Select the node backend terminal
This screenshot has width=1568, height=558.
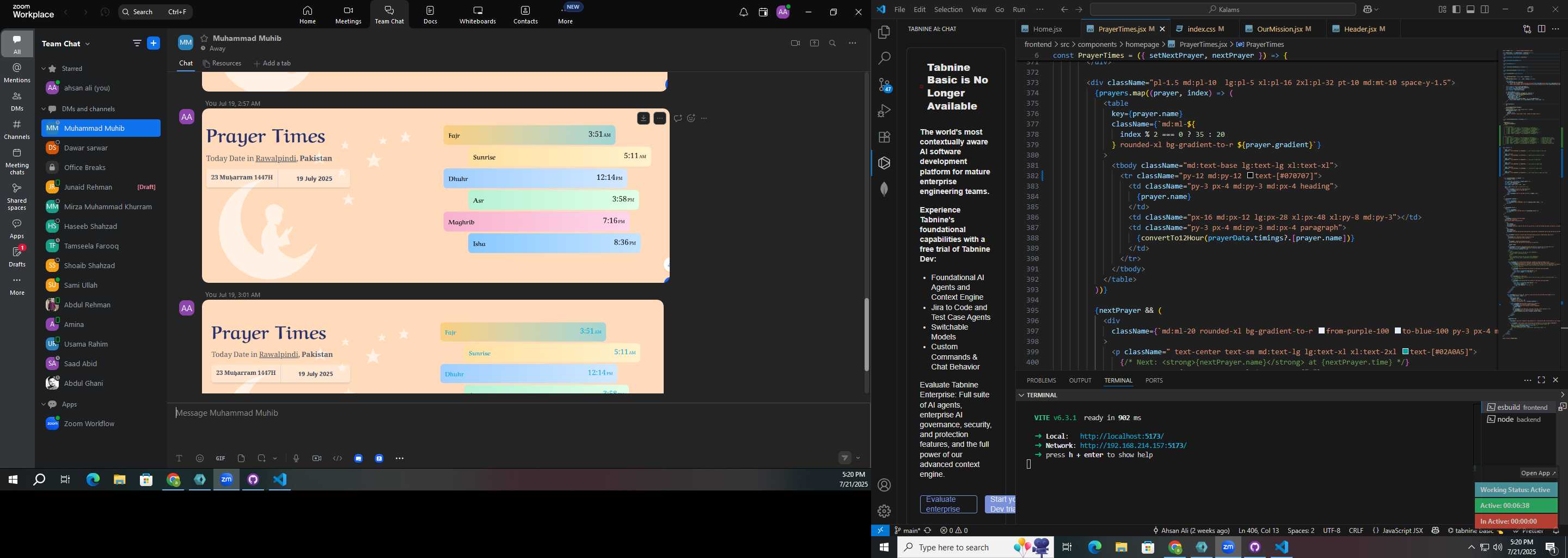coord(1520,420)
